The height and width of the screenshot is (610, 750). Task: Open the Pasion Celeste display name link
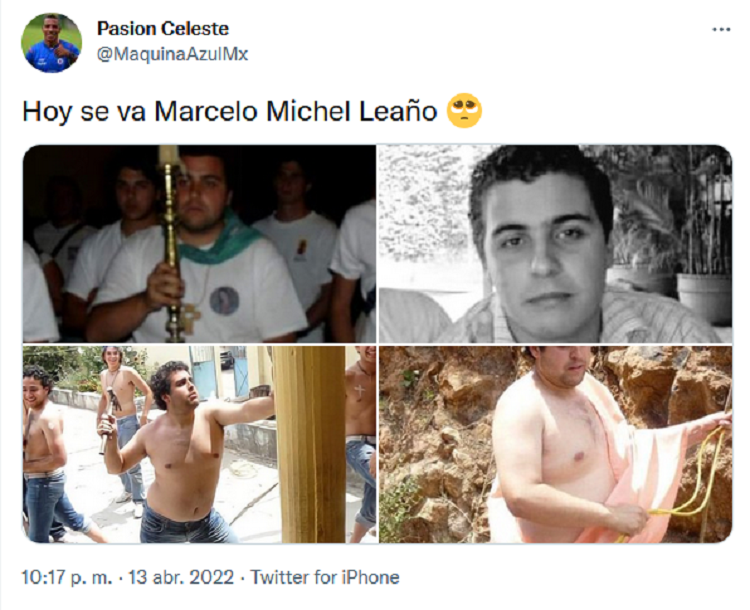[163, 28]
